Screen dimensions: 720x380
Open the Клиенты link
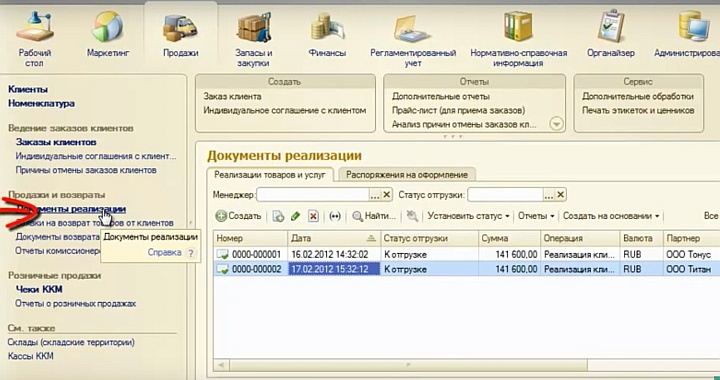click(28, 89)
